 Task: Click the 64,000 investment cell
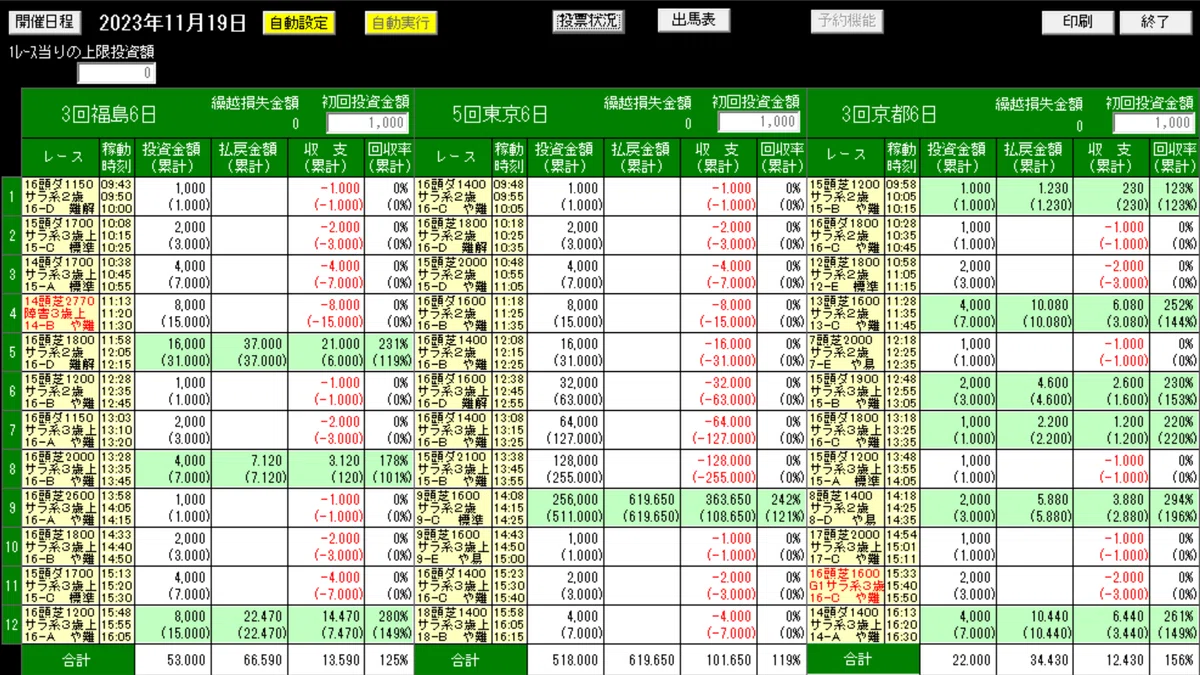(x=566, y=430)
